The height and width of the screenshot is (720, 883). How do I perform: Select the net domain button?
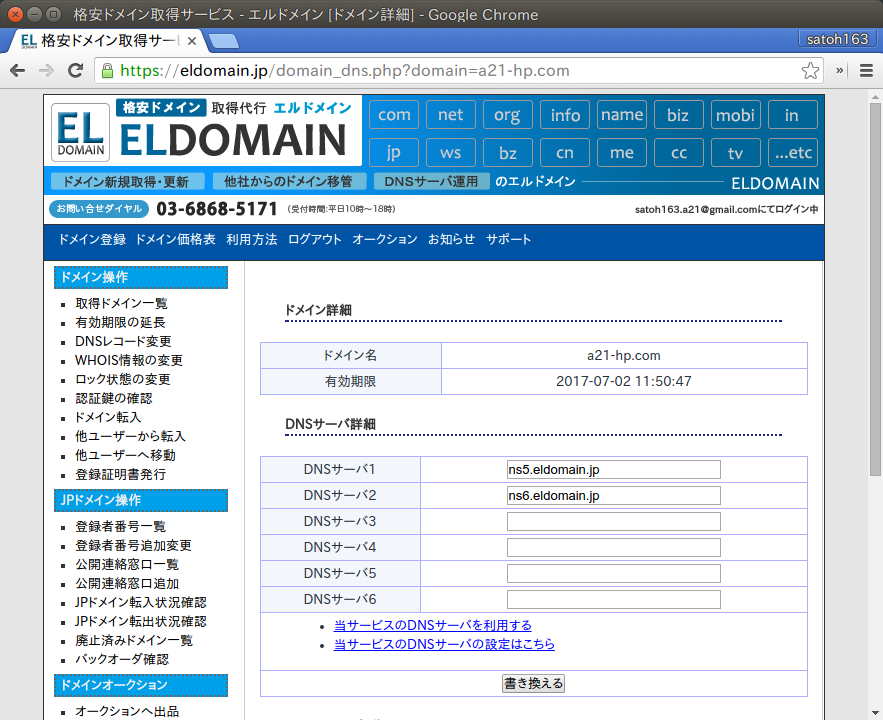click(451, 115)
